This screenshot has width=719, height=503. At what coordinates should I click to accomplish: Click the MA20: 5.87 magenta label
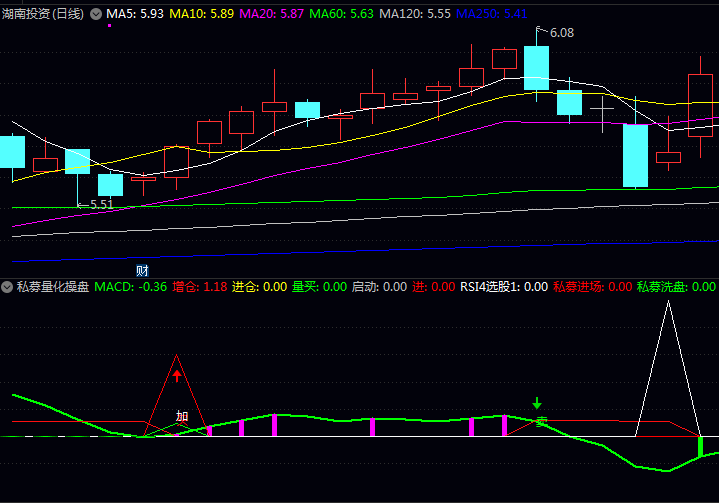tap(271, 14)
